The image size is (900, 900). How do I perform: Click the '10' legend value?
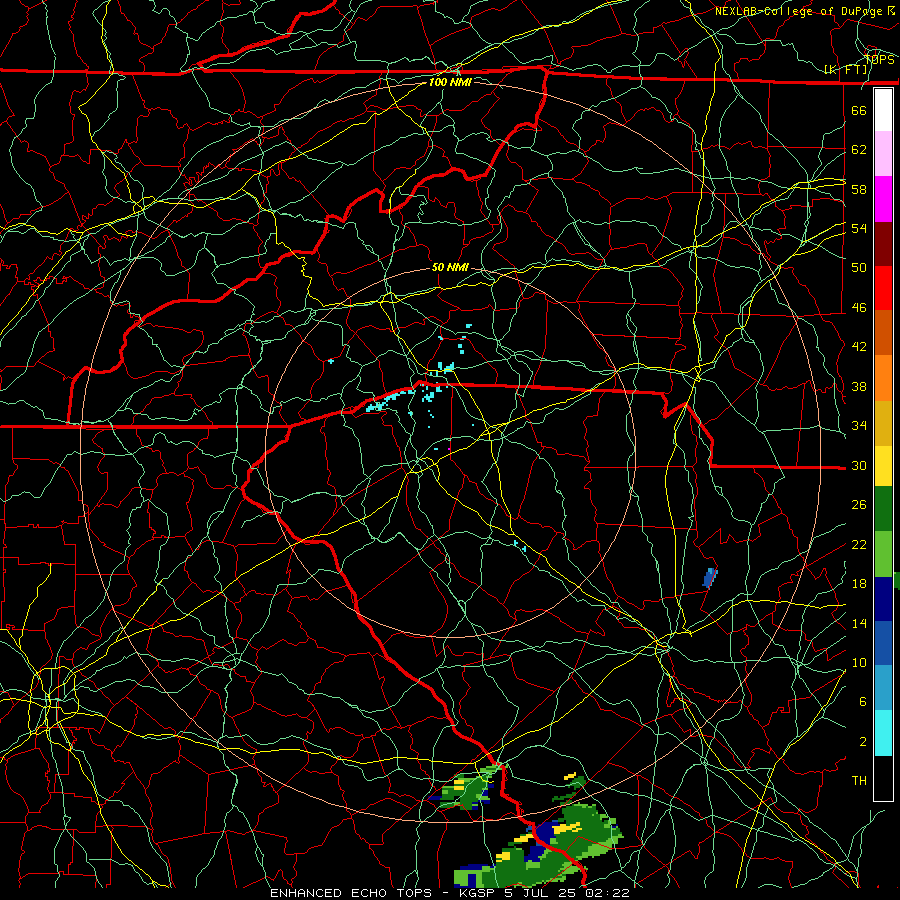859,662
